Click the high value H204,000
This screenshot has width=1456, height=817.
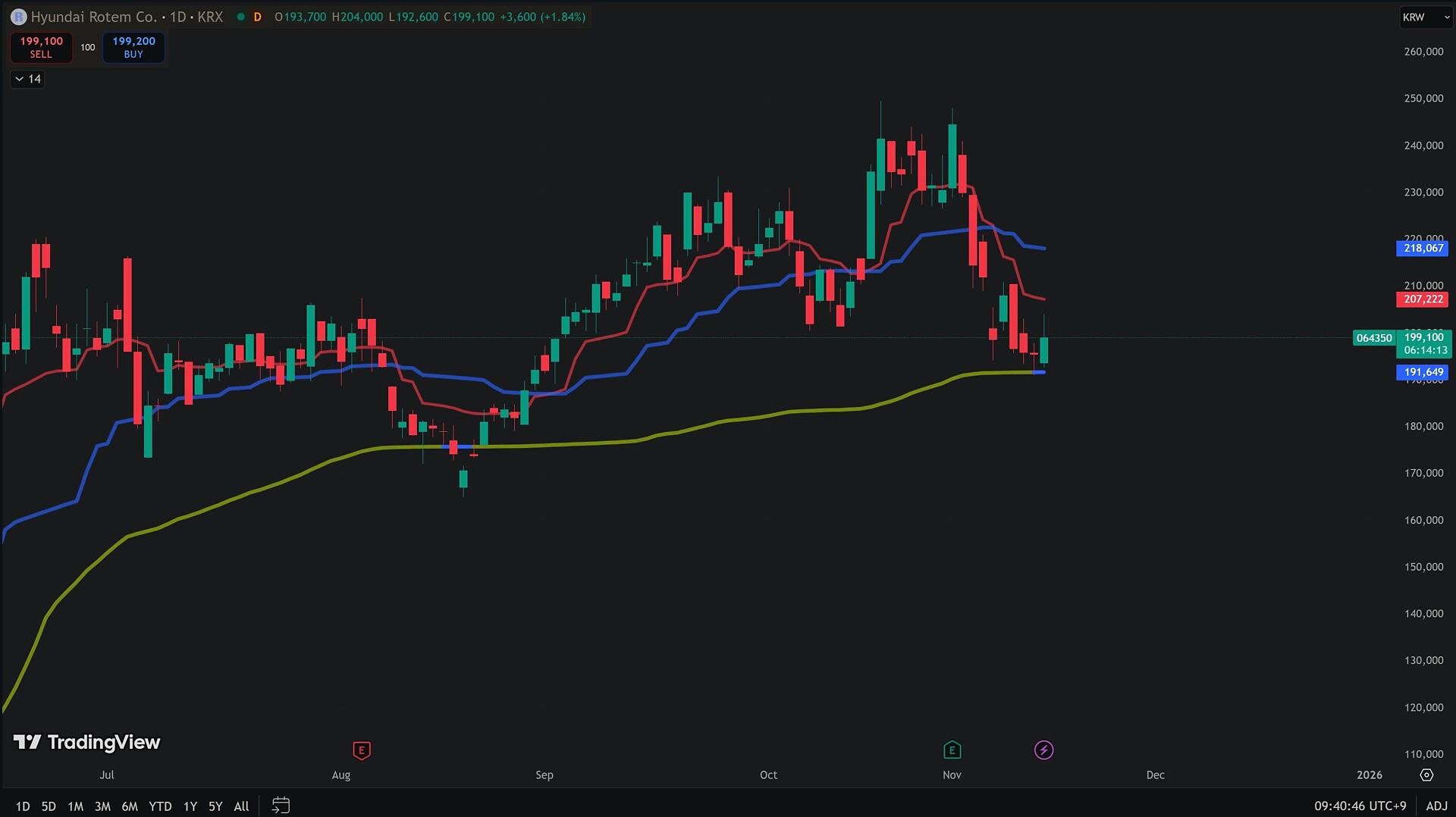tap(358, 17)
